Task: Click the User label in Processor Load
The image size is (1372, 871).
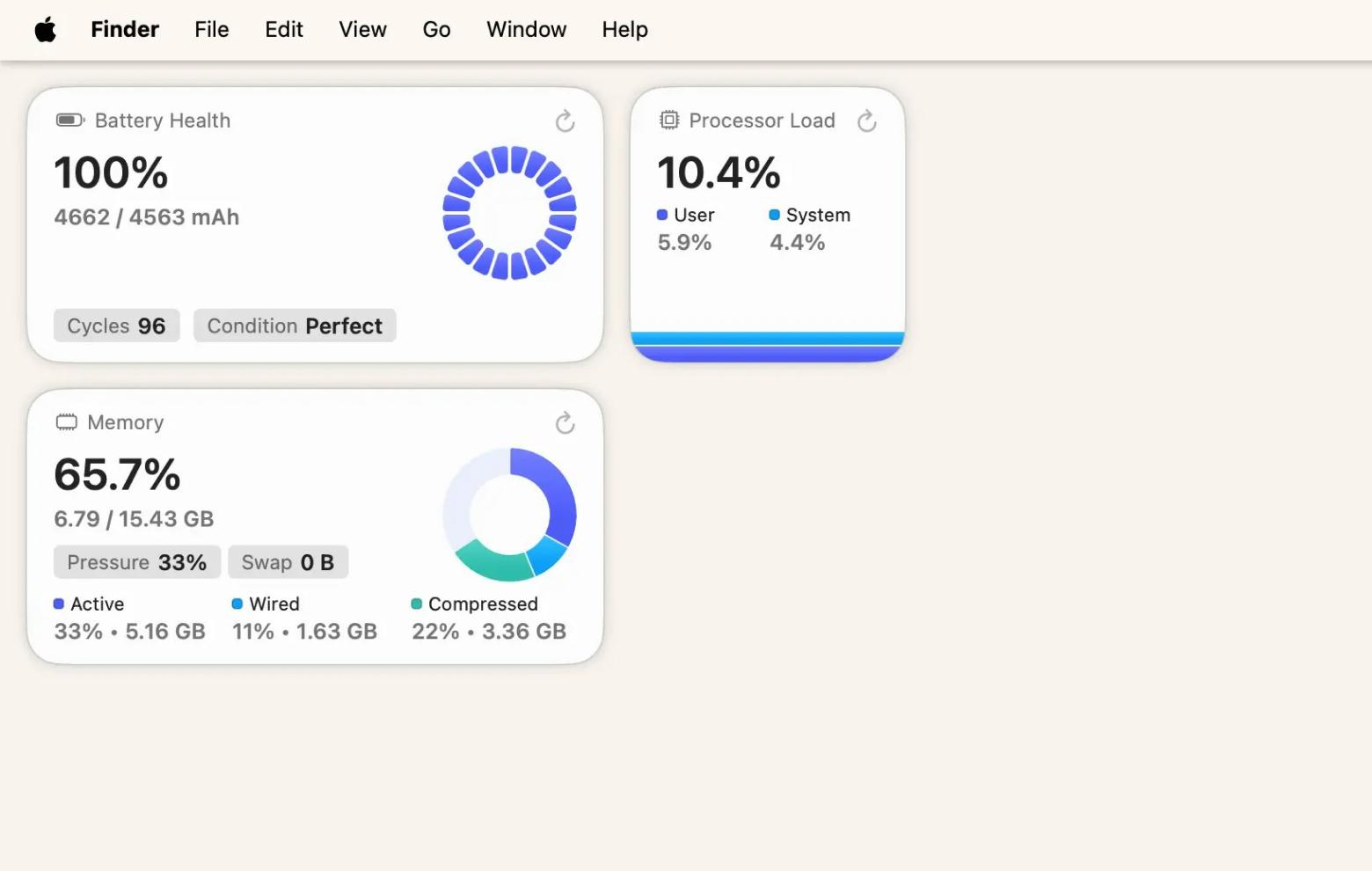Action: 694,215
